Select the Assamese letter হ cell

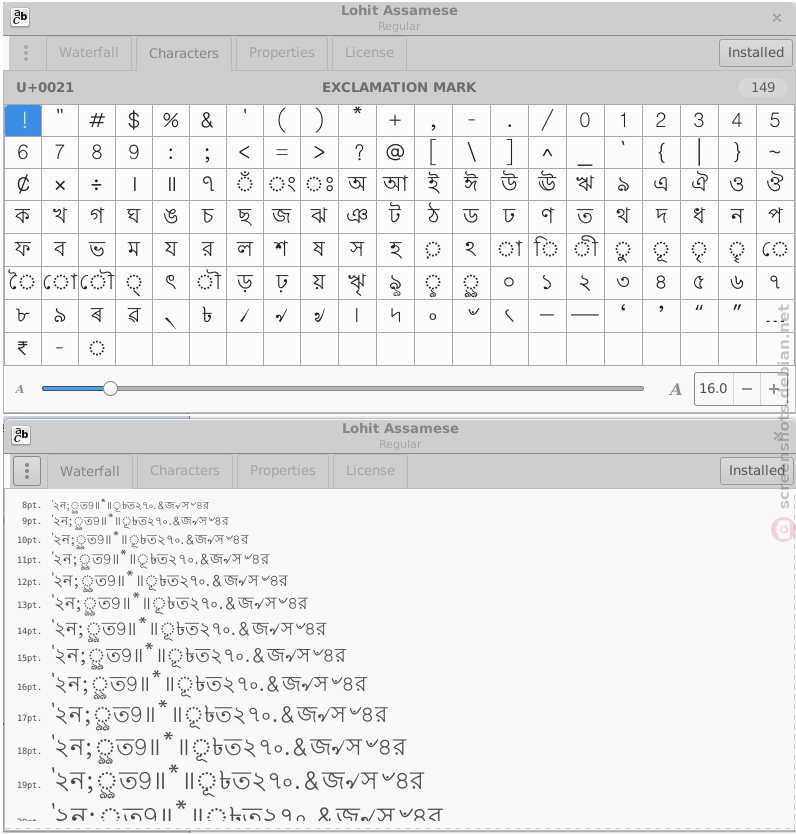tap(395, 249)
